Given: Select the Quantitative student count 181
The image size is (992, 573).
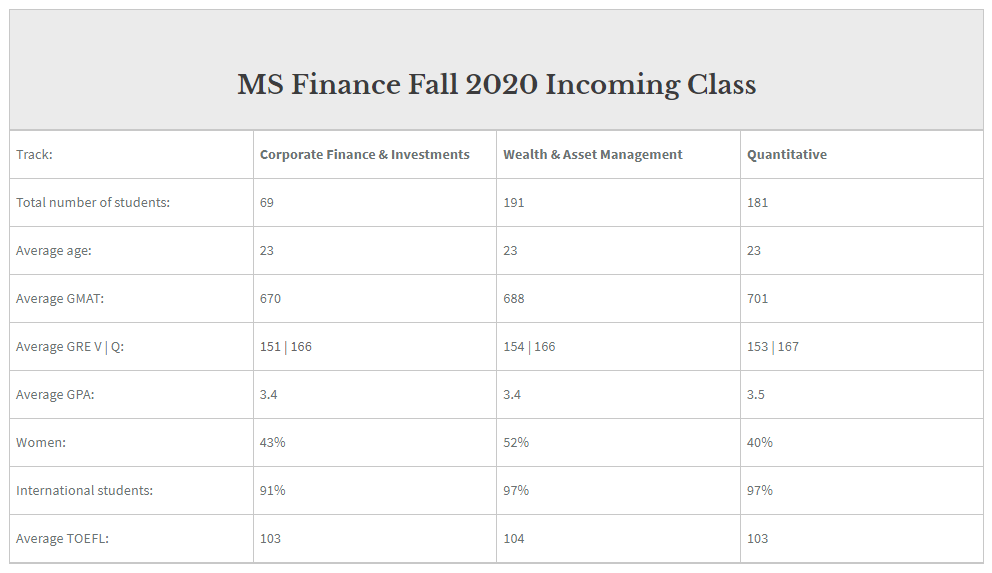Looking at the screenshot, I should [757, 203].
